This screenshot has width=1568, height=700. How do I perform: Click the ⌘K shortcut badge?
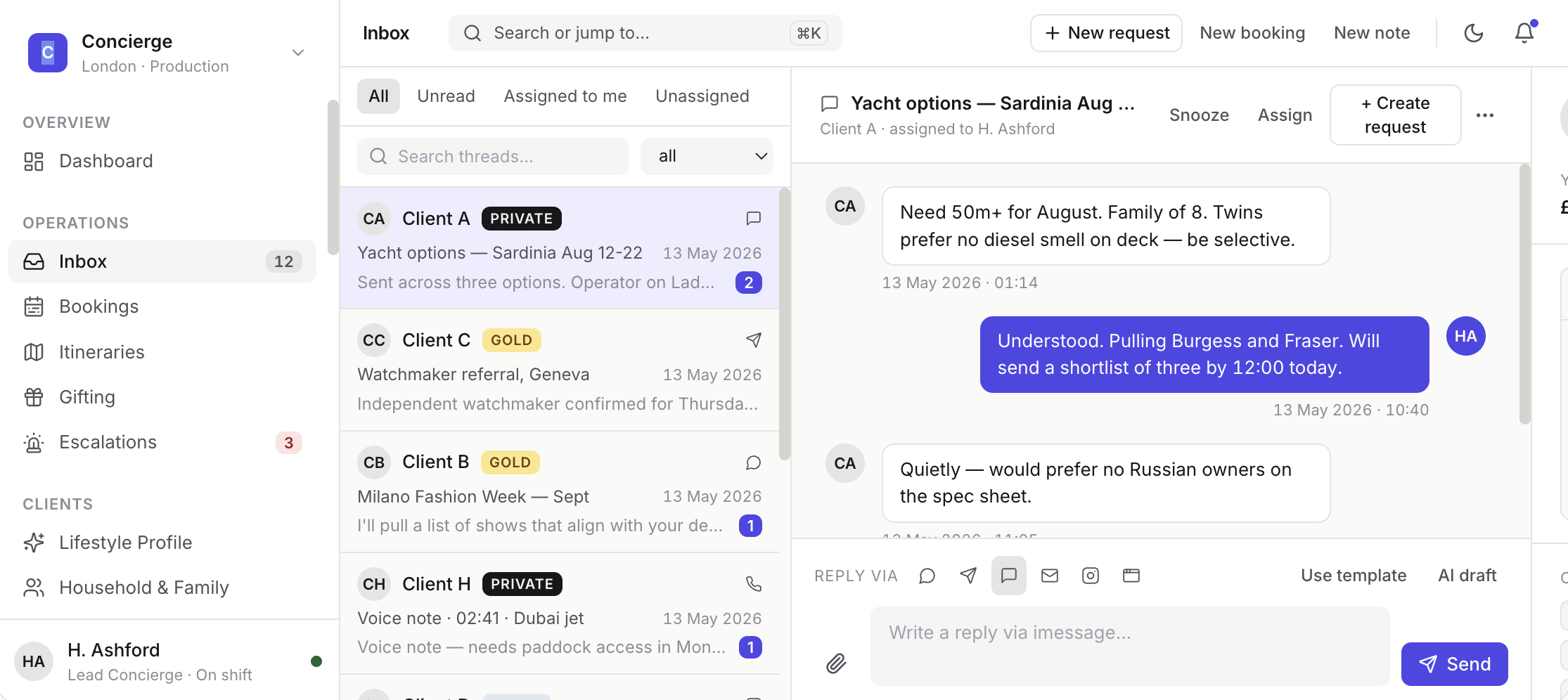coord(809,33)
